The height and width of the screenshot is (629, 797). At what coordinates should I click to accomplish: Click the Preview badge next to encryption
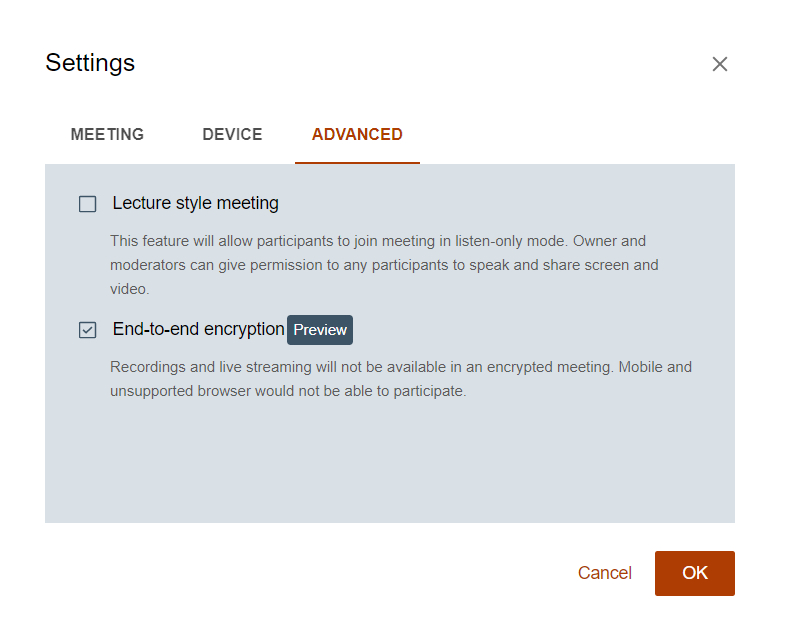[320, 330]
